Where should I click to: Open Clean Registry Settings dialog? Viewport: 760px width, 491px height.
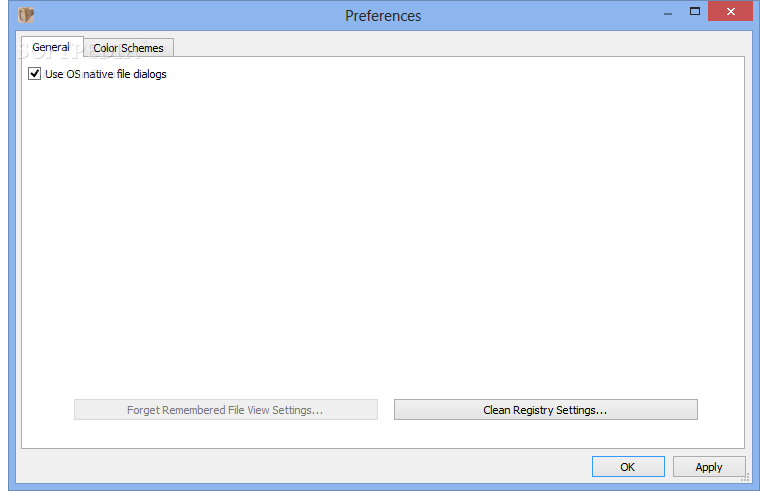(x=546, y=410)
